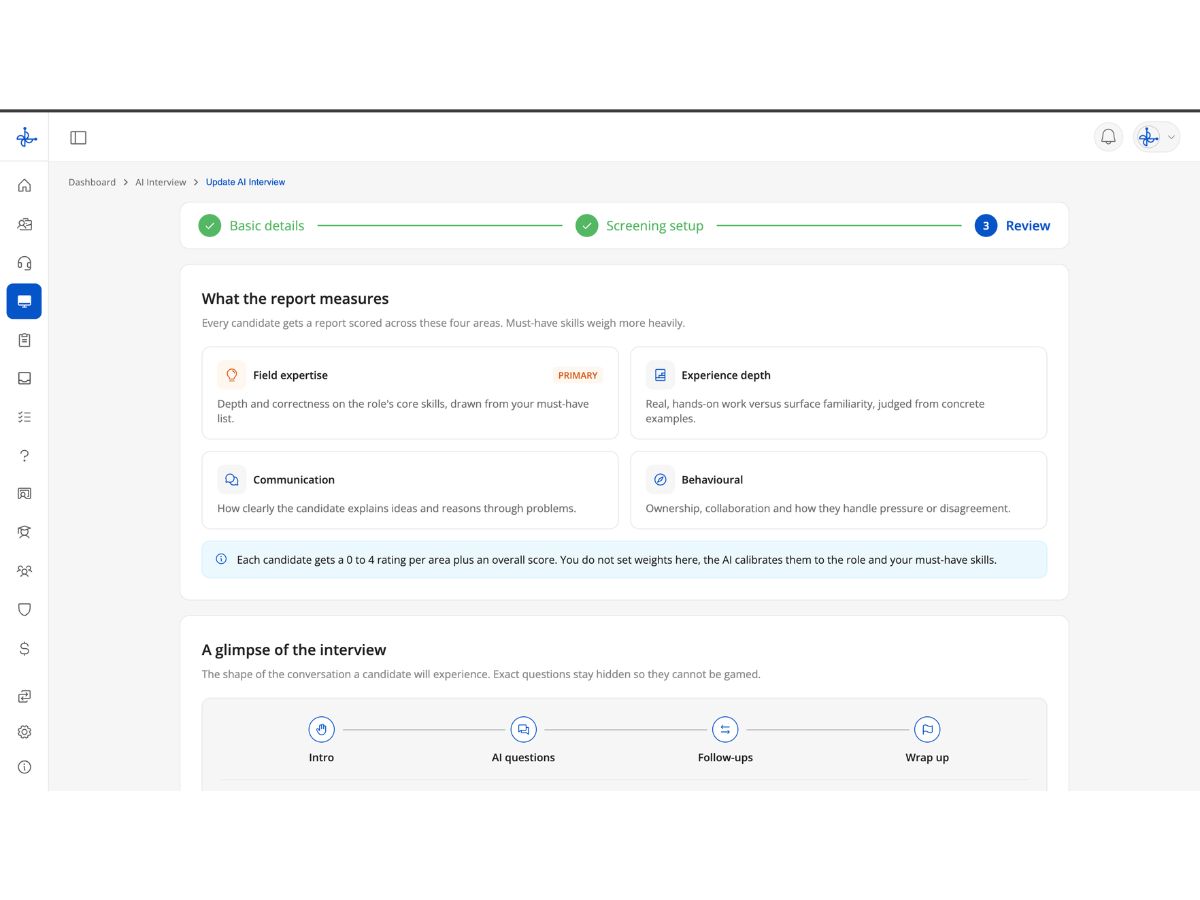Click the '0 to 4 rating' notice text
Viewport: 1200px width, 900px height.
[616, 560]
